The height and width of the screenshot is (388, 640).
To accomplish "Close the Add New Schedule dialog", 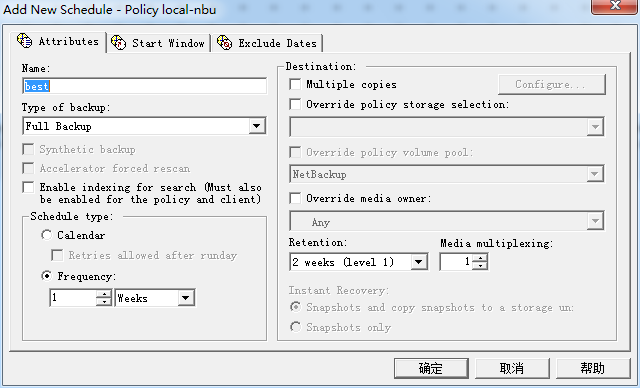I will coord(615,6).
